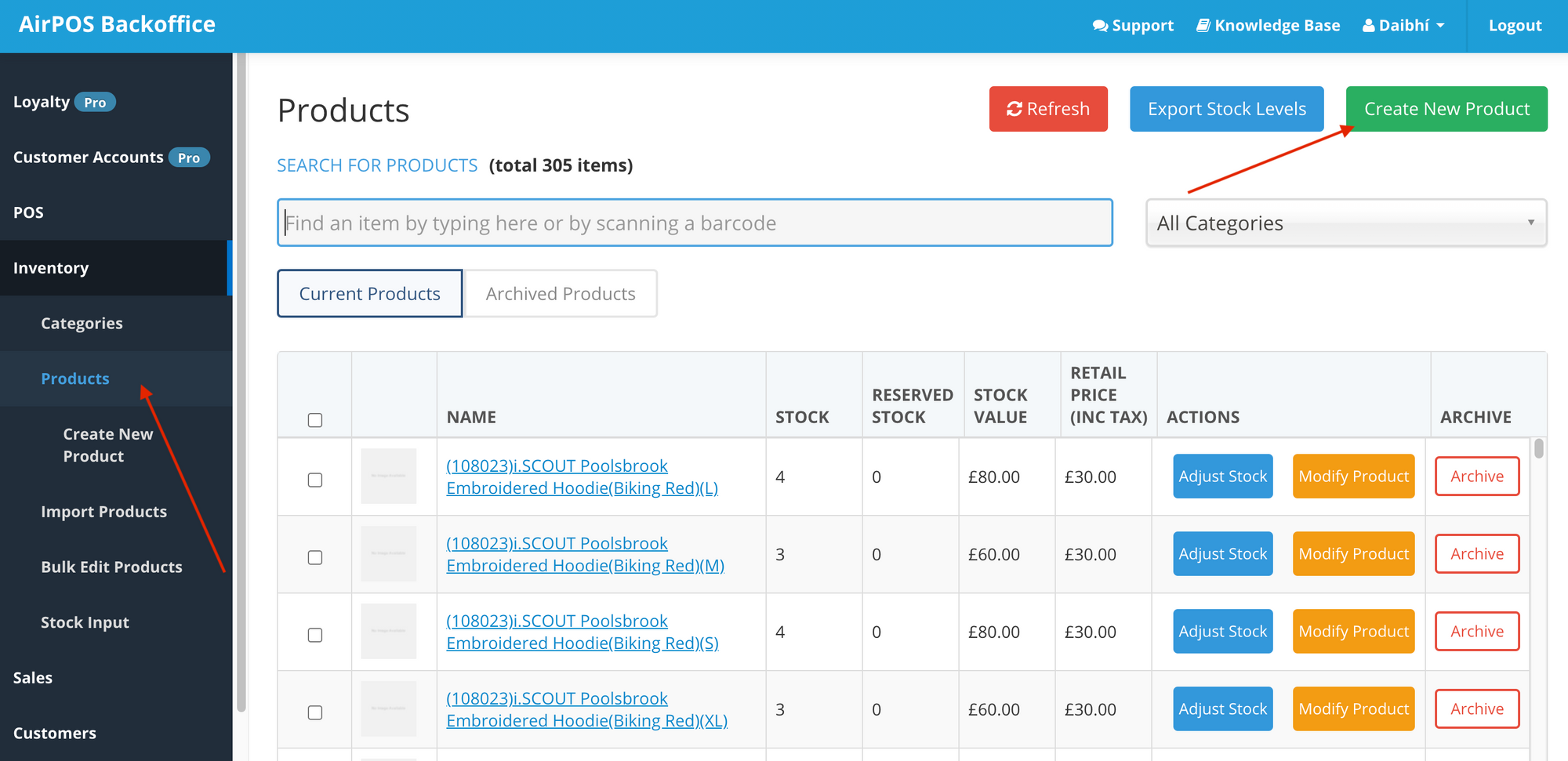1568x761 pixels.
Task: Click thumbnail image of Biking Red (XL) hoodie
Action: [389, 708]
